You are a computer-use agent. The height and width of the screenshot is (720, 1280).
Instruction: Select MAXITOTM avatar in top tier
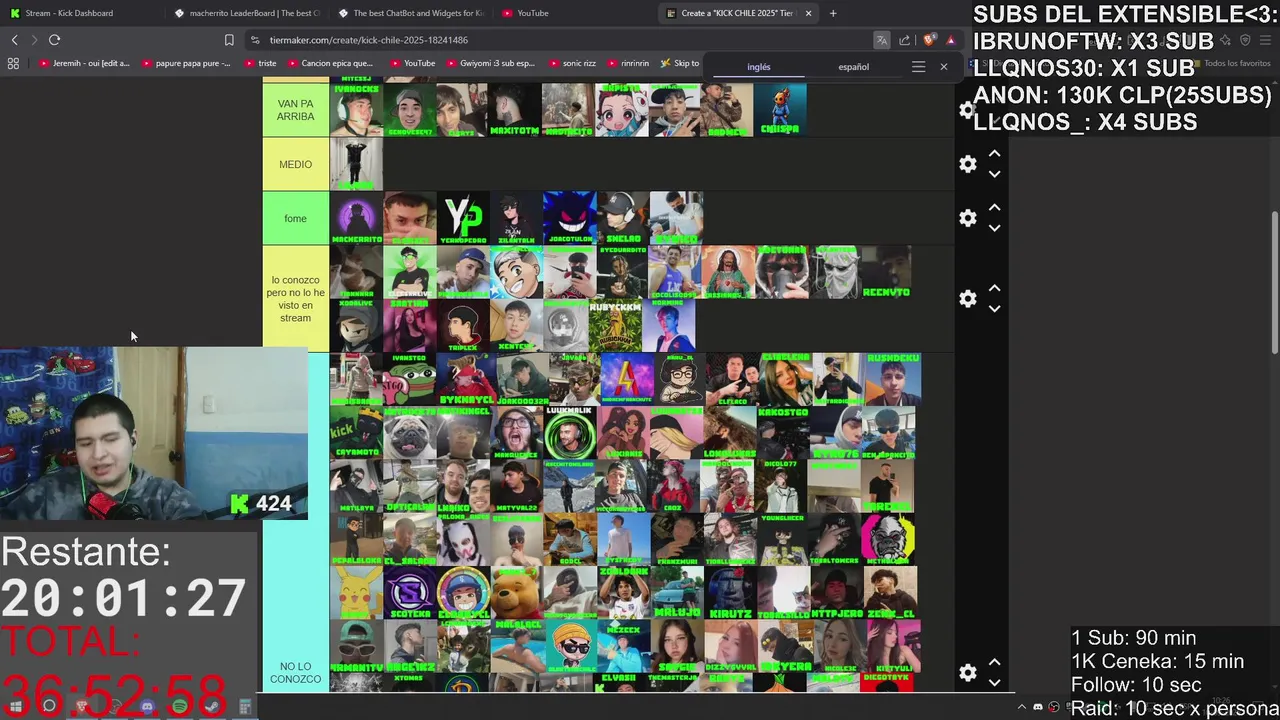(x=515, y=110)
